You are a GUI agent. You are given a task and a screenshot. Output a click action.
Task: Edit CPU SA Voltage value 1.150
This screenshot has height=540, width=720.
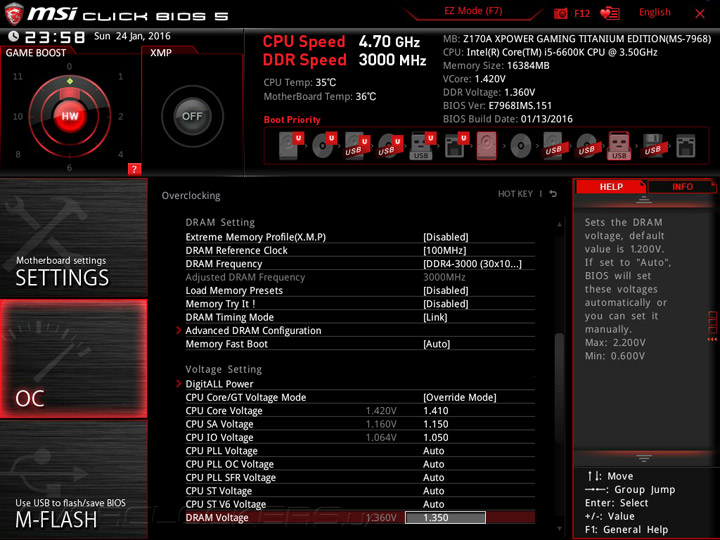pos(435,424)
